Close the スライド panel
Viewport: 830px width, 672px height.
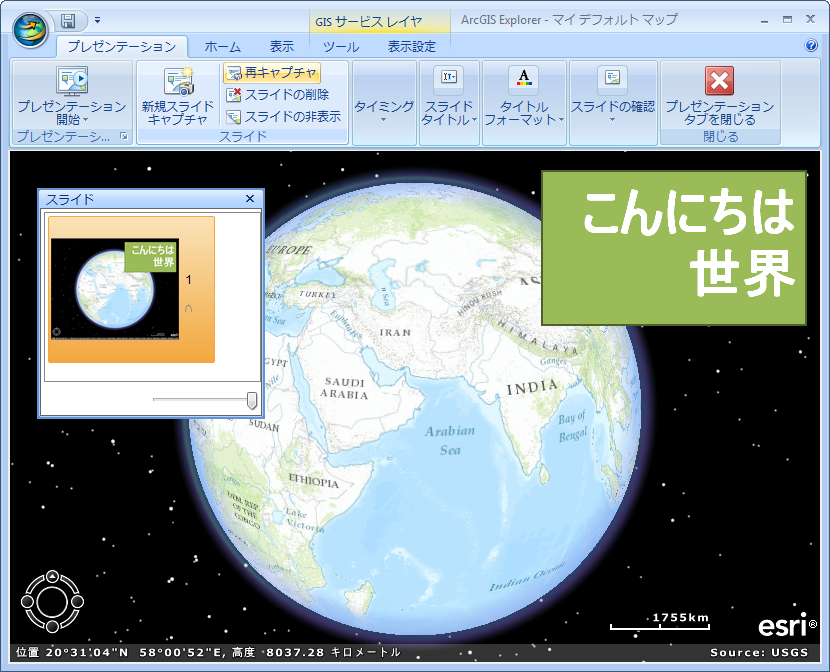pos(250,199)
